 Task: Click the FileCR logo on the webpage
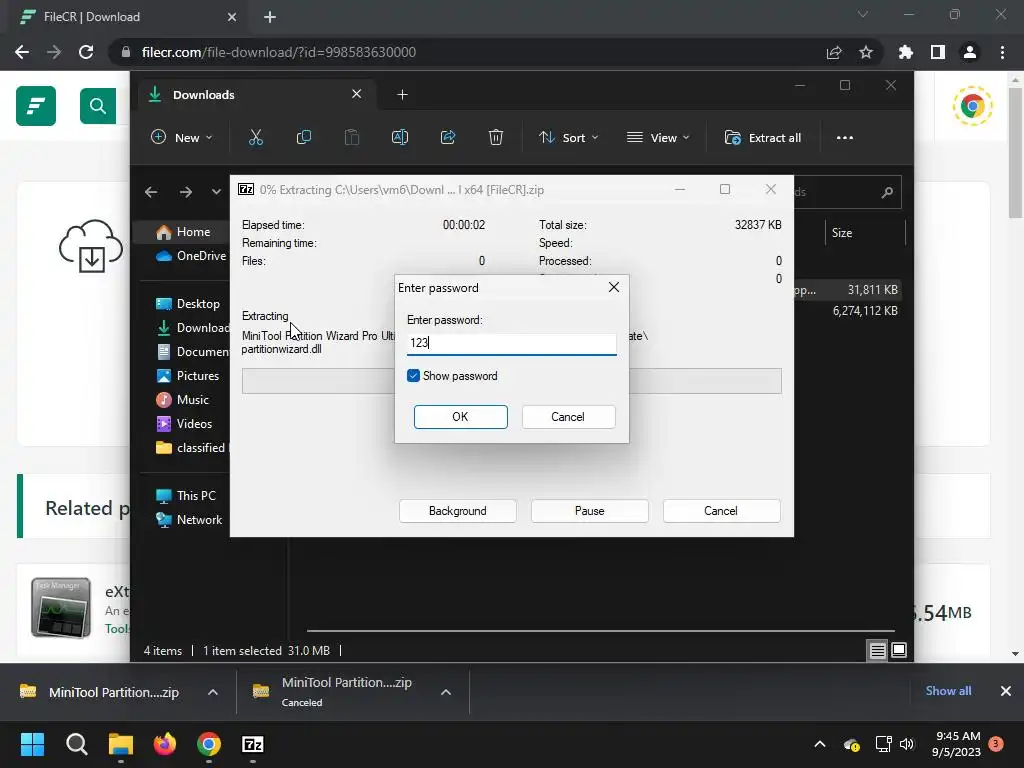click(x=36, y=106)
